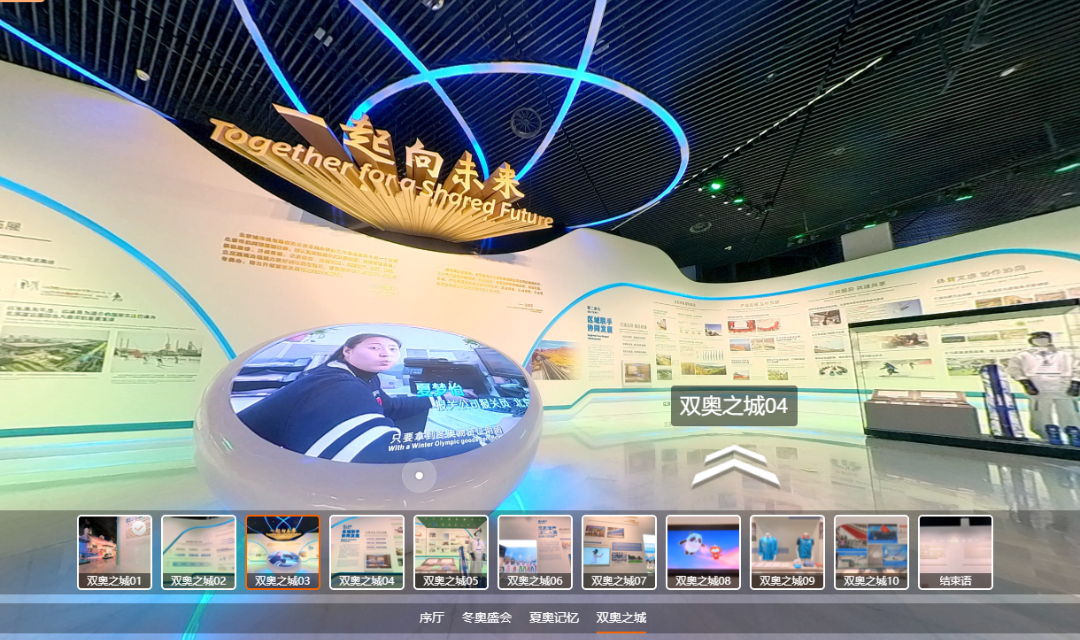Jump to scene 双奥之城02

199,551
